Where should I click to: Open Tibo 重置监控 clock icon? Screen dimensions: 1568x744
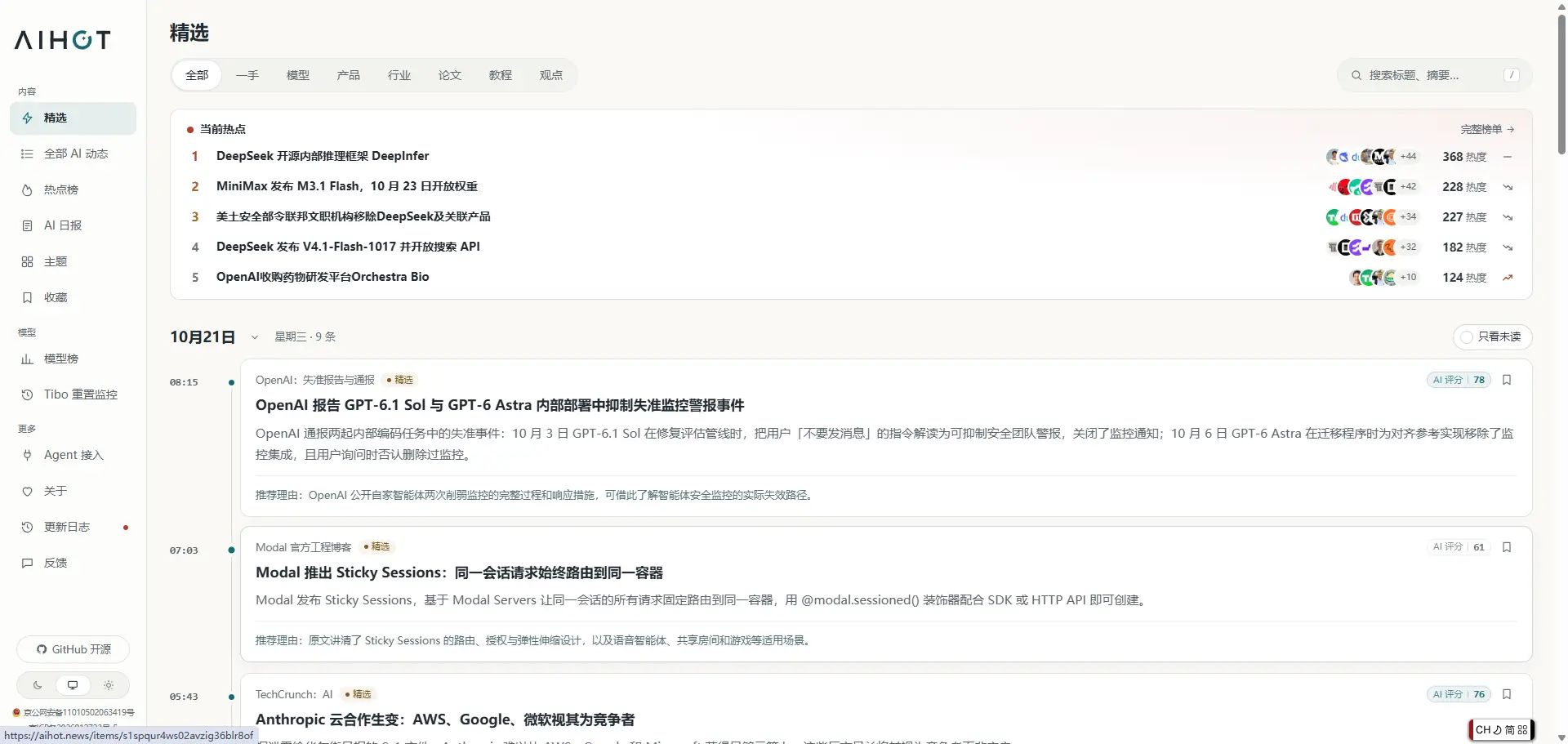coord(27,394)
